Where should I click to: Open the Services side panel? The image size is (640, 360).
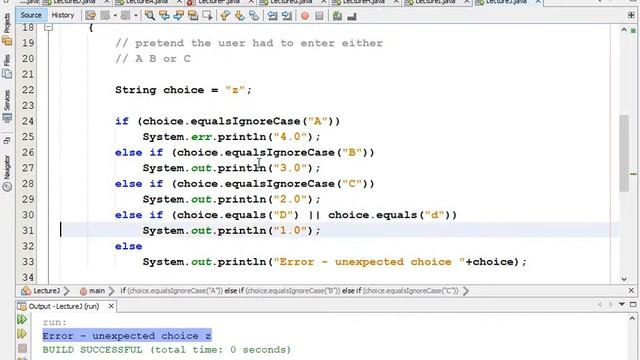(7, 106)
